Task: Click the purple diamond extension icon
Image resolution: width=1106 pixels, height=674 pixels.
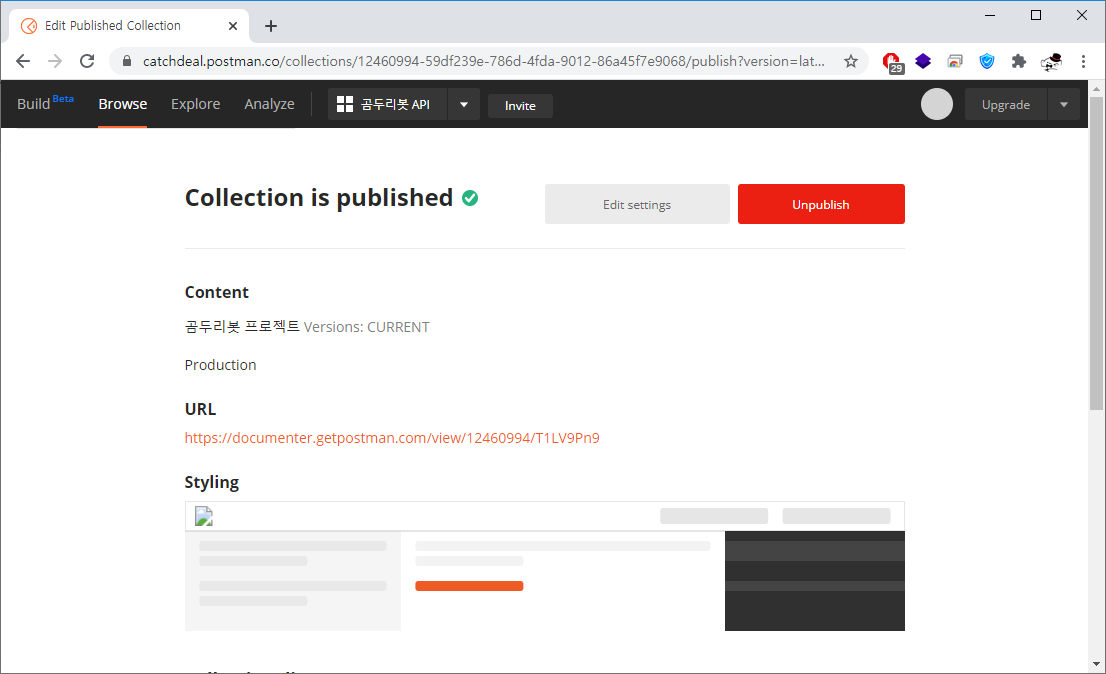Action: tap(923, 61)
